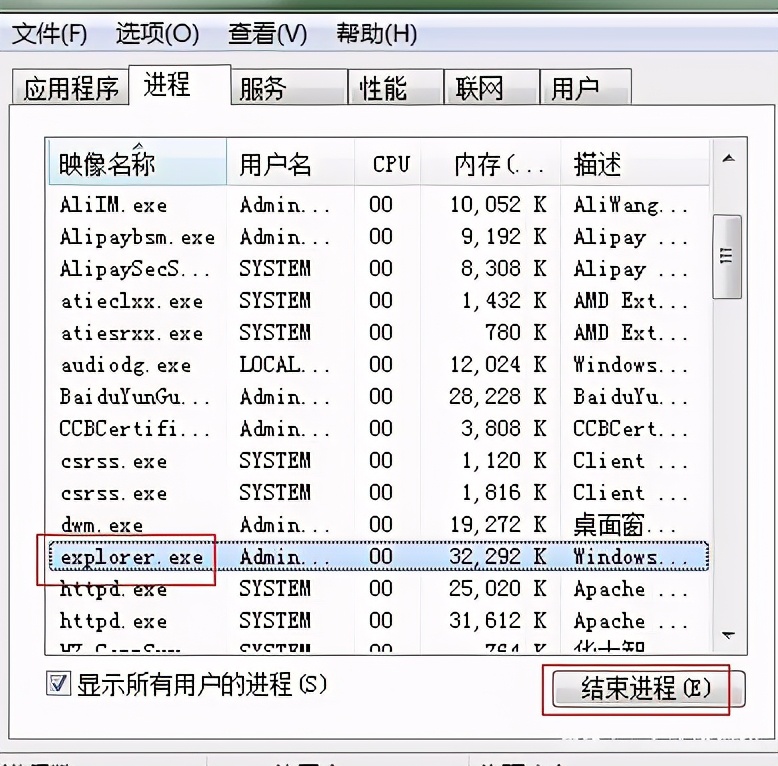Click BaiduYu... description cell
The image size is (778, 766).
point(631,397)
